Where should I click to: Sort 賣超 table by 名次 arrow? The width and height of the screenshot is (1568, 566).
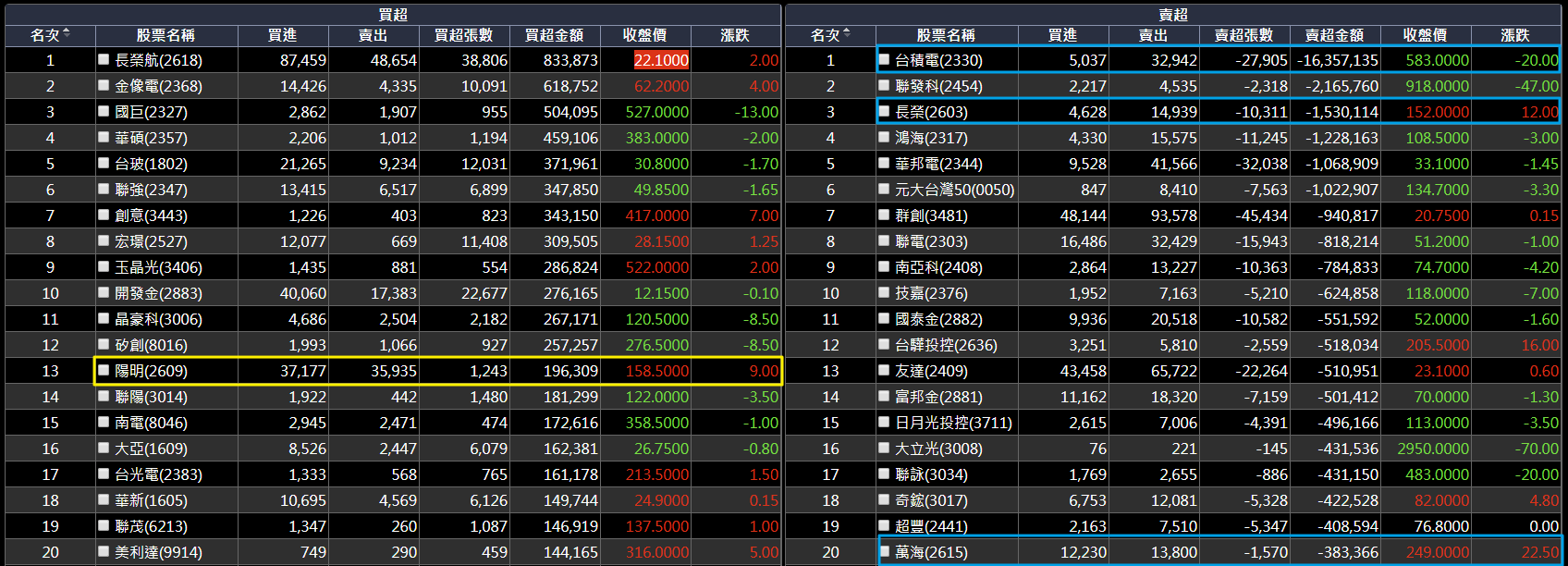click(847, 34)
